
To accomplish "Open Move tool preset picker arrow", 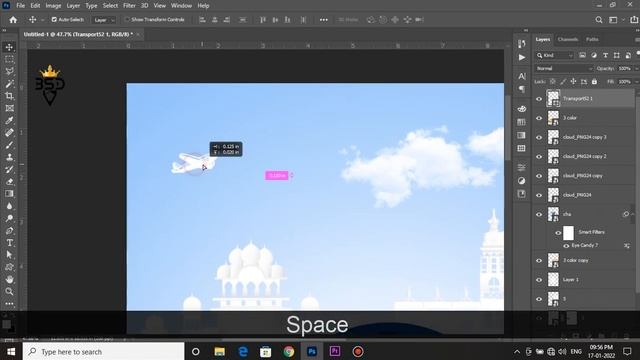I will coord(42,20).
